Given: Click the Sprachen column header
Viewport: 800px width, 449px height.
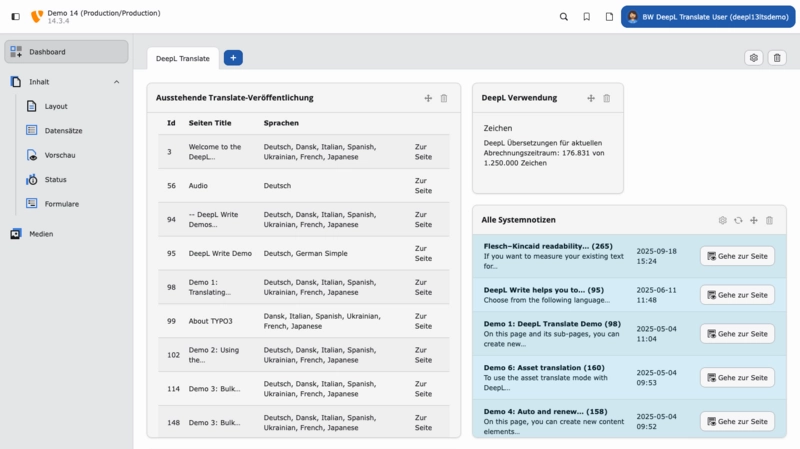Looking at the screenshot, I should 281,123.
